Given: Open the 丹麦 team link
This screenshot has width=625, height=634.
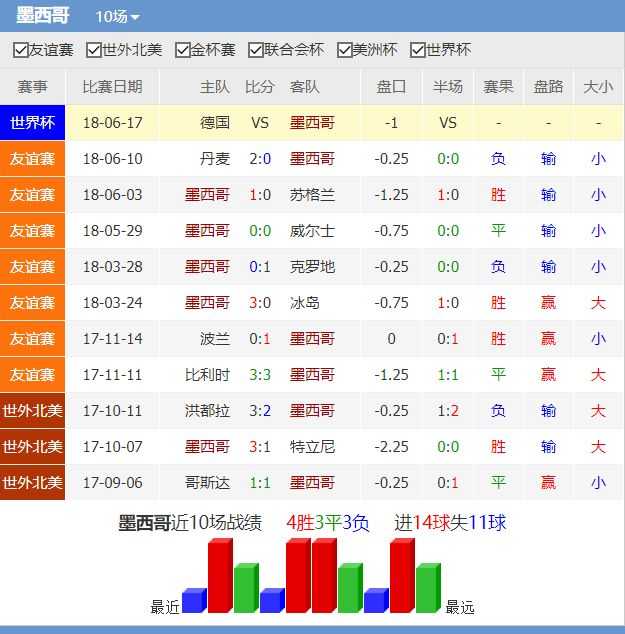Looking at the screenshot, I should point(215,159).
